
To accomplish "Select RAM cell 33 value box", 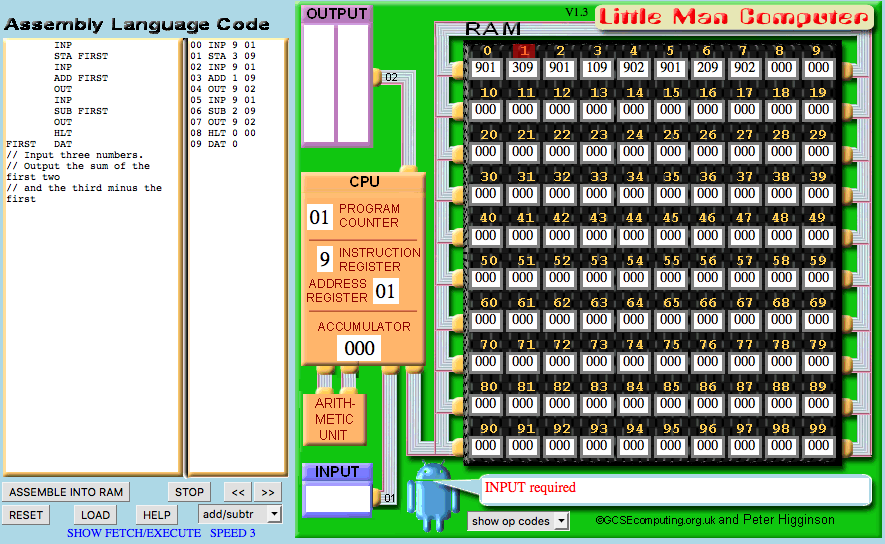I will point(597,194).
